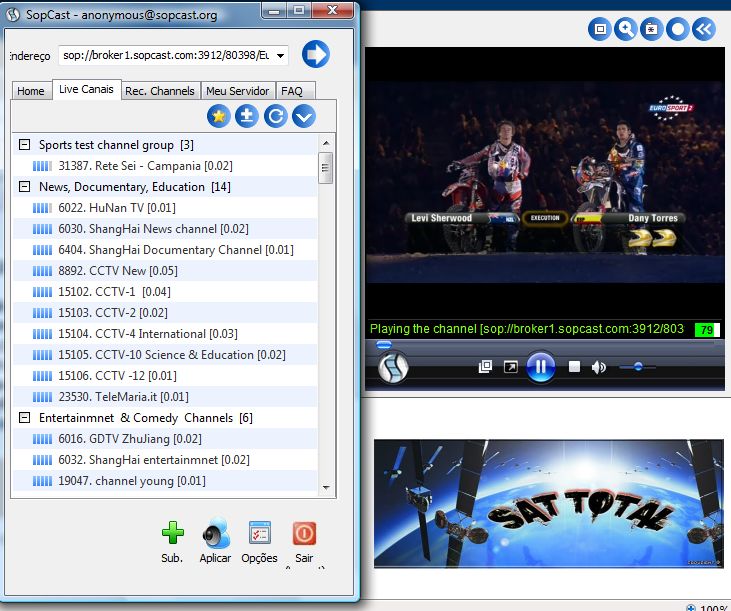Stop the video playback
This screenshot has height=611, width=731.
[574, 367]
